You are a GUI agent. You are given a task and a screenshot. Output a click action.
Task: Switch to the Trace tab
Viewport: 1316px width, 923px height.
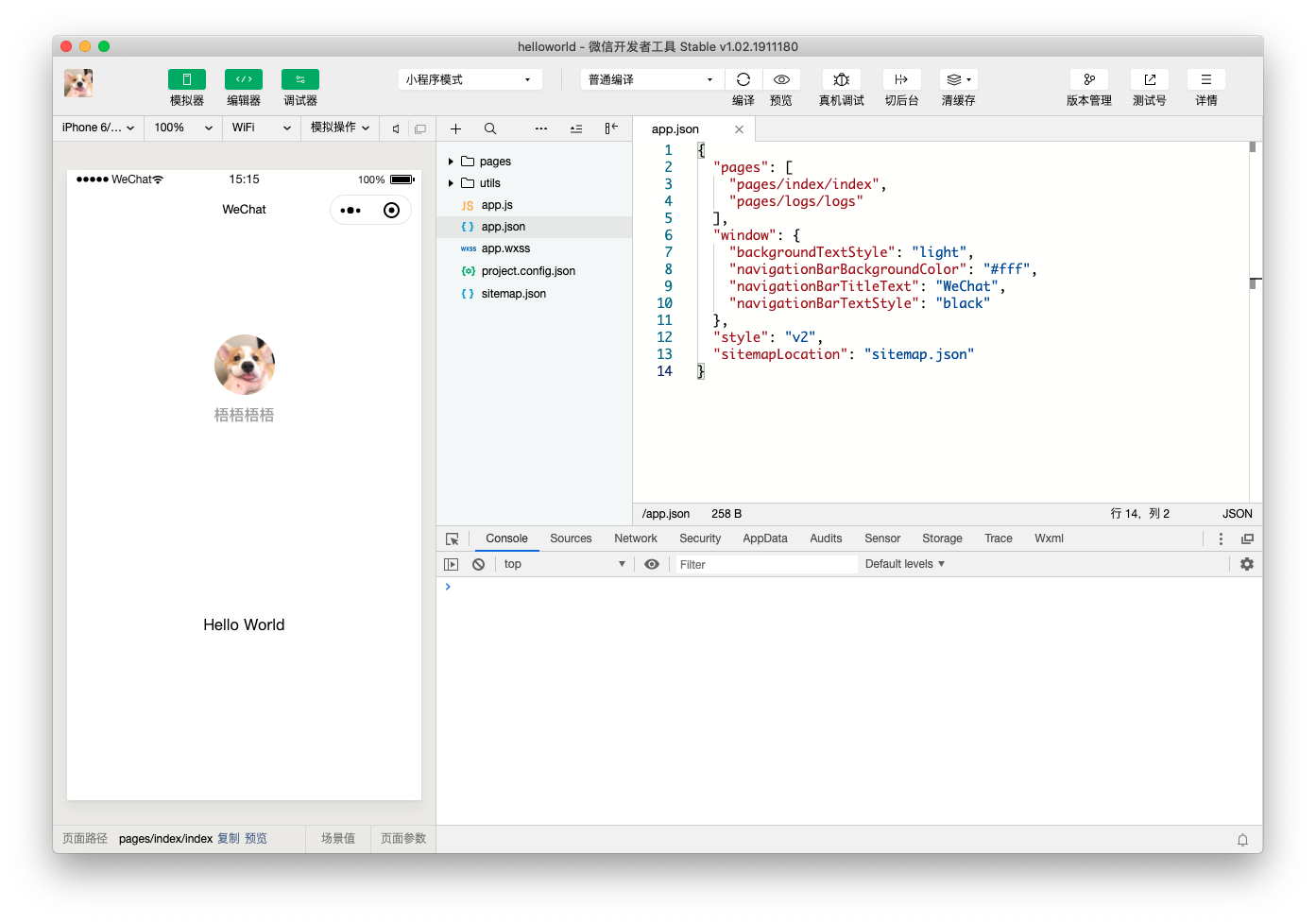click(999, 538)
